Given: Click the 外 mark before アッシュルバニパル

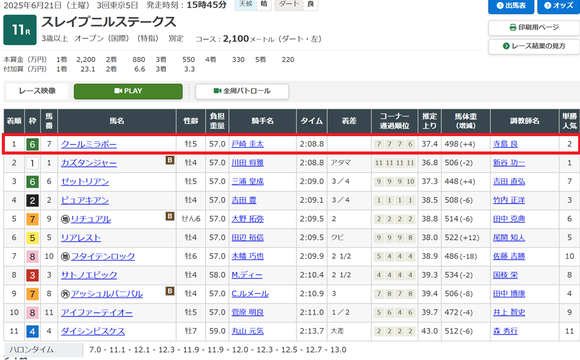Looking at the screenshot, I should coord(65,294).
